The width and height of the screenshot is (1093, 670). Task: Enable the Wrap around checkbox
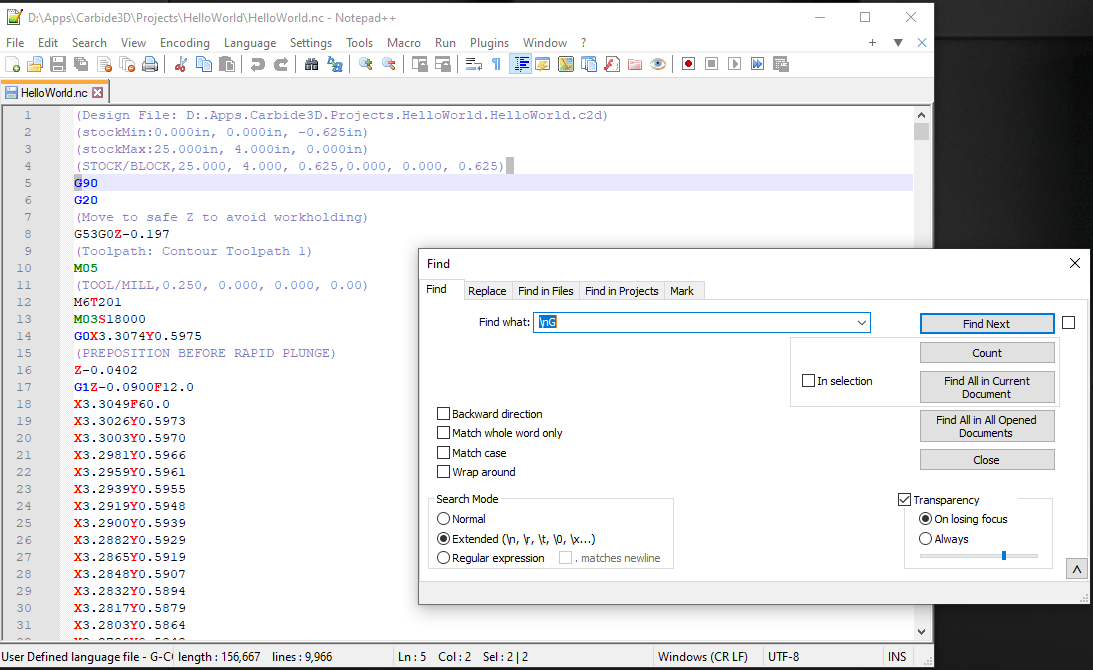pos(443,472)
